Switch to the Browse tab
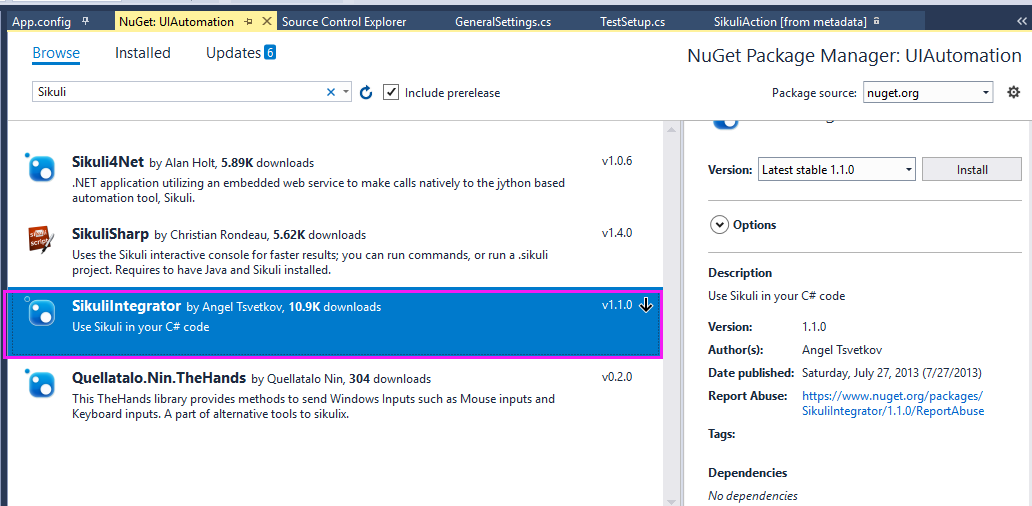This screenshot has width=1032, height=506. pyautogui.click(x=56, y=53)
